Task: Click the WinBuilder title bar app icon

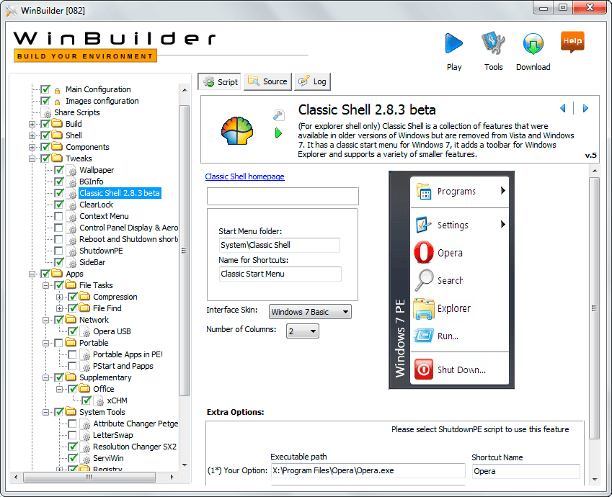Action: coord(12,11)
